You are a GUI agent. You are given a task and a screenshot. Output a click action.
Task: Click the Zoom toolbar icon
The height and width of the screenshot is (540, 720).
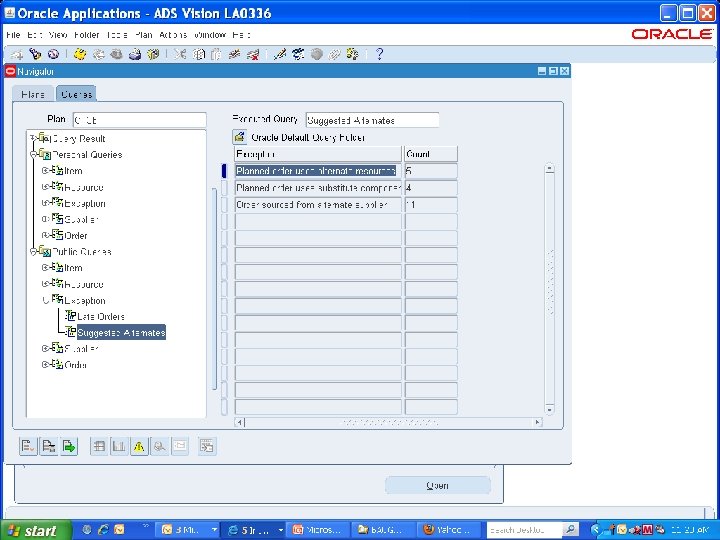coord(298,54)
